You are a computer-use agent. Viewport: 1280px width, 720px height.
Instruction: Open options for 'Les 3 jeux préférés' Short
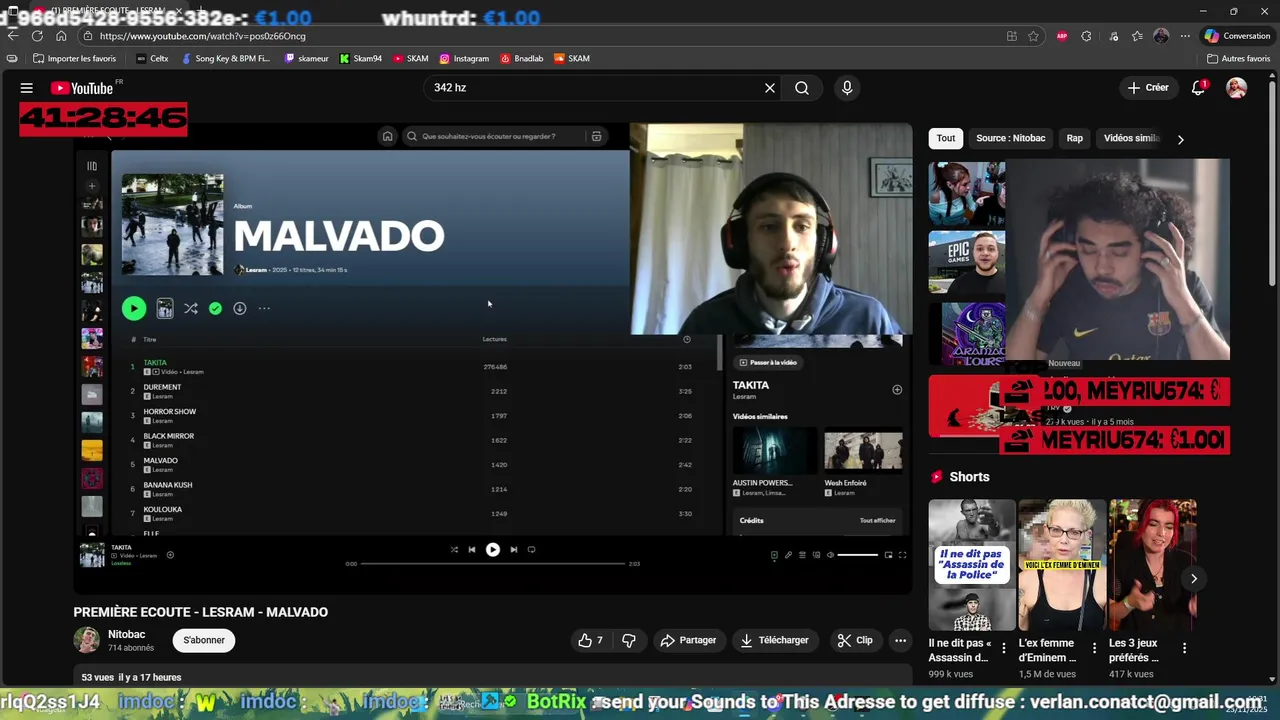coord(1184,648)
